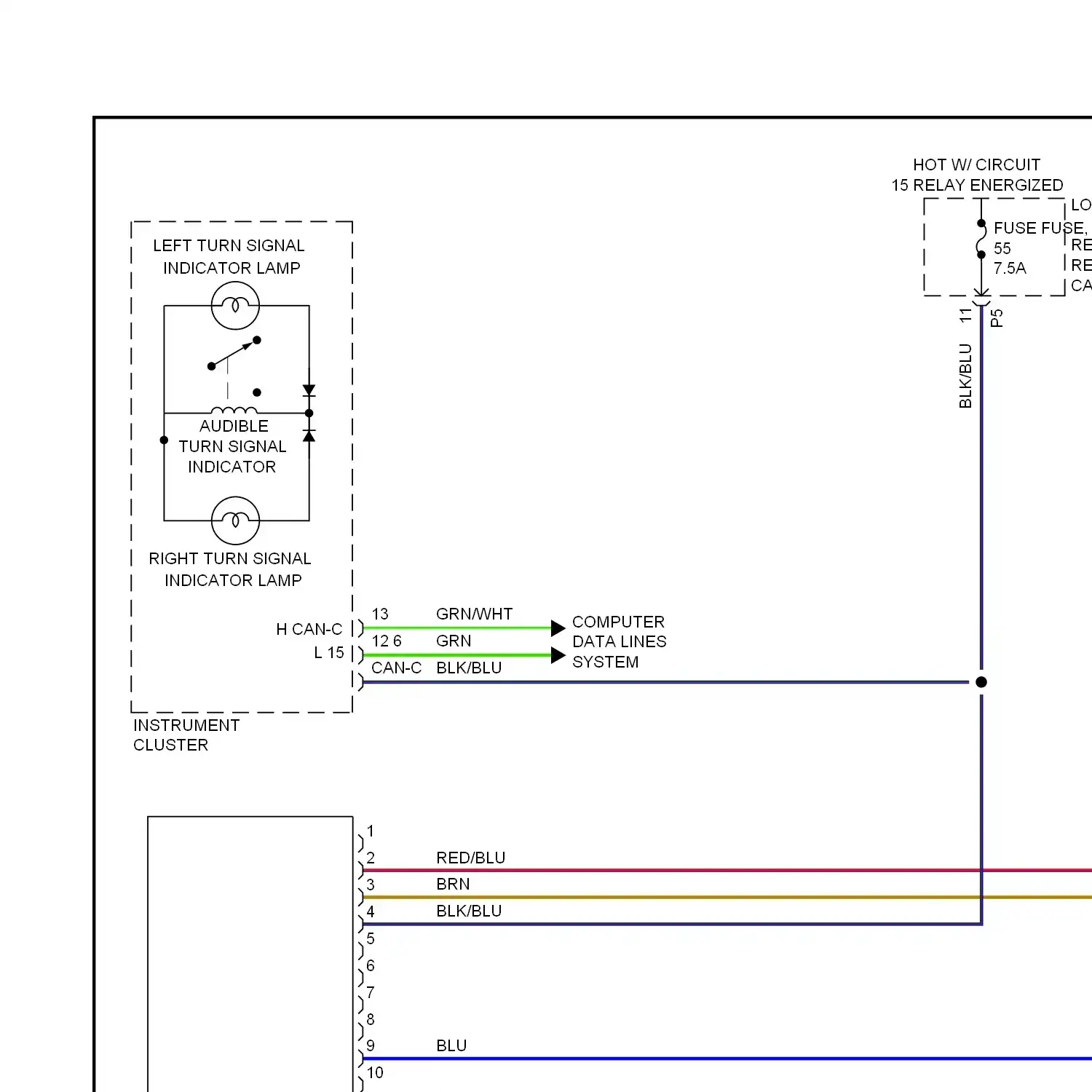This screenshot has height=1092, width=1092.
Task: Click the '7.5A' fuse rating
Action: 1010,268
